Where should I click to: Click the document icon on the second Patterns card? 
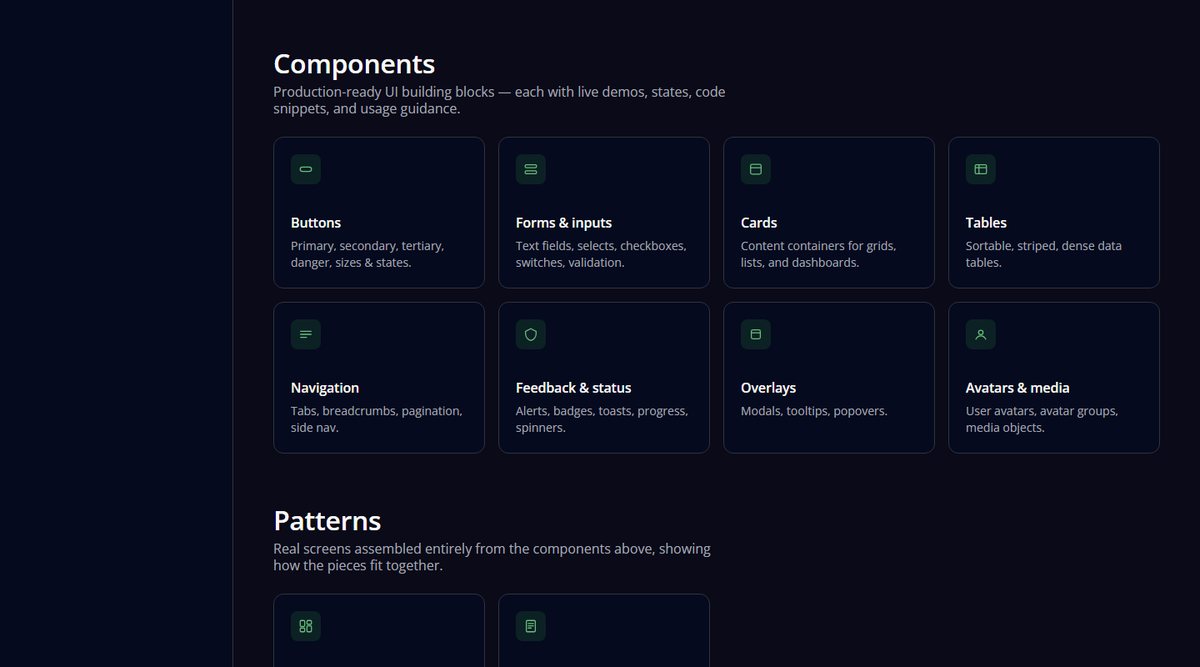coord(531,626)
